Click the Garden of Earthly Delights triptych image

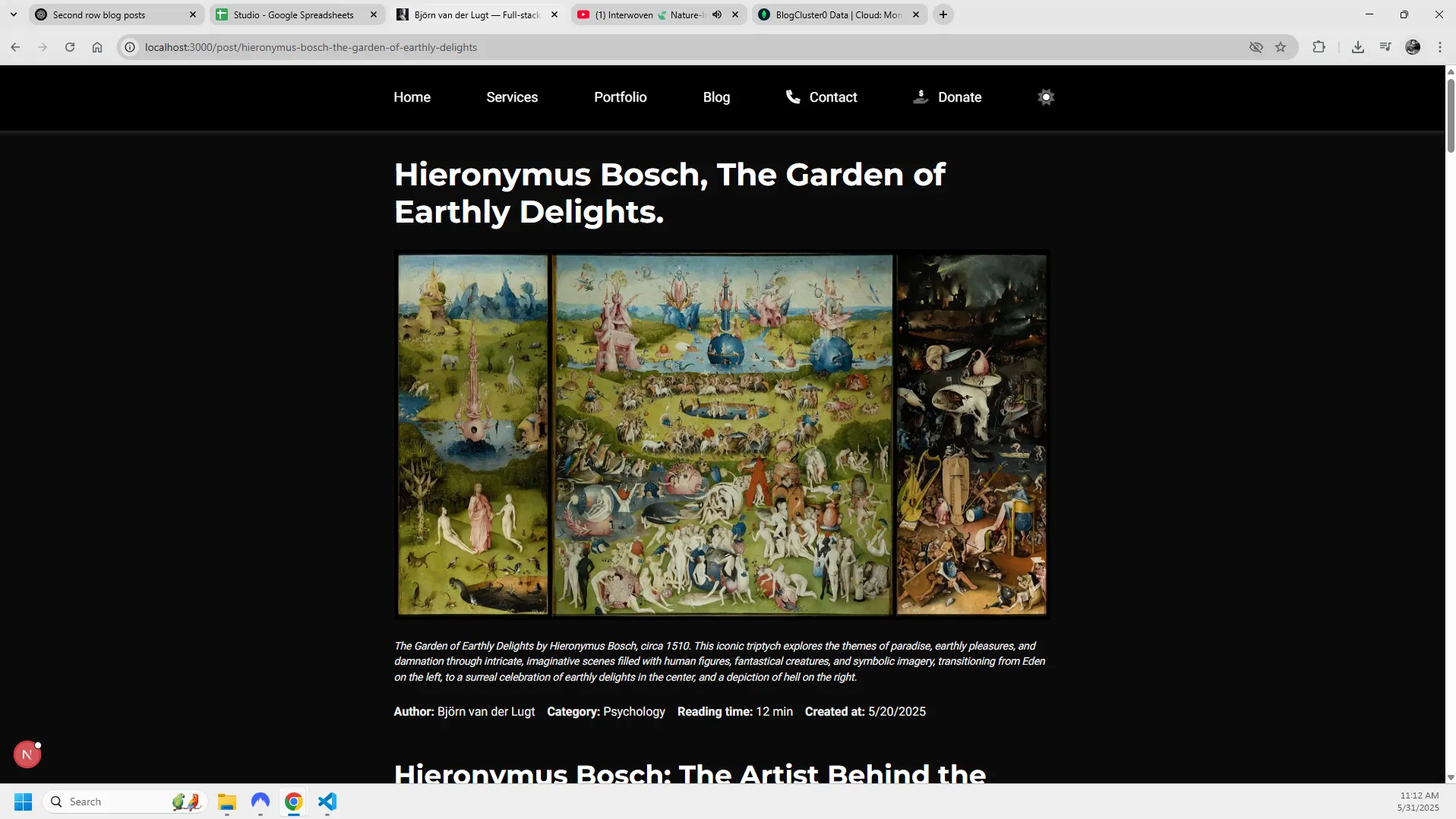[722, 435]
